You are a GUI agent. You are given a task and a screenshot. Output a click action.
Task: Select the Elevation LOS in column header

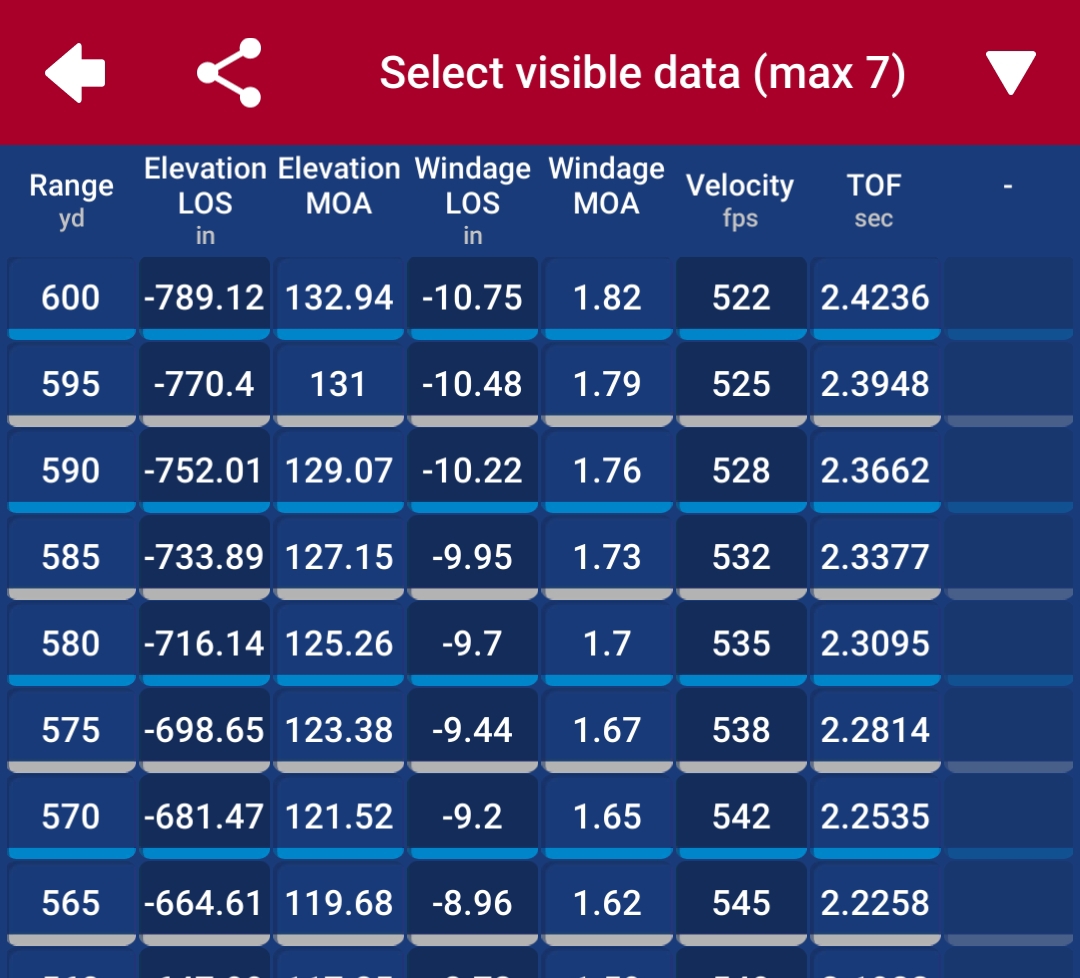[205, 200]
